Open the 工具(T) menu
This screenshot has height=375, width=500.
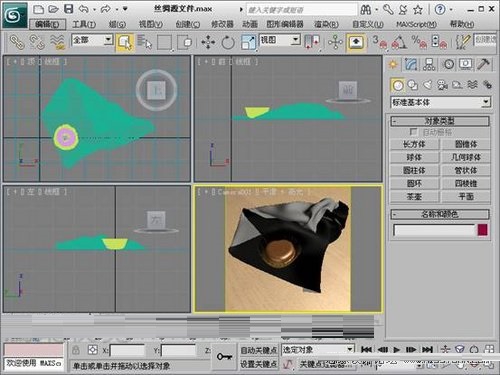pos(84,24)
